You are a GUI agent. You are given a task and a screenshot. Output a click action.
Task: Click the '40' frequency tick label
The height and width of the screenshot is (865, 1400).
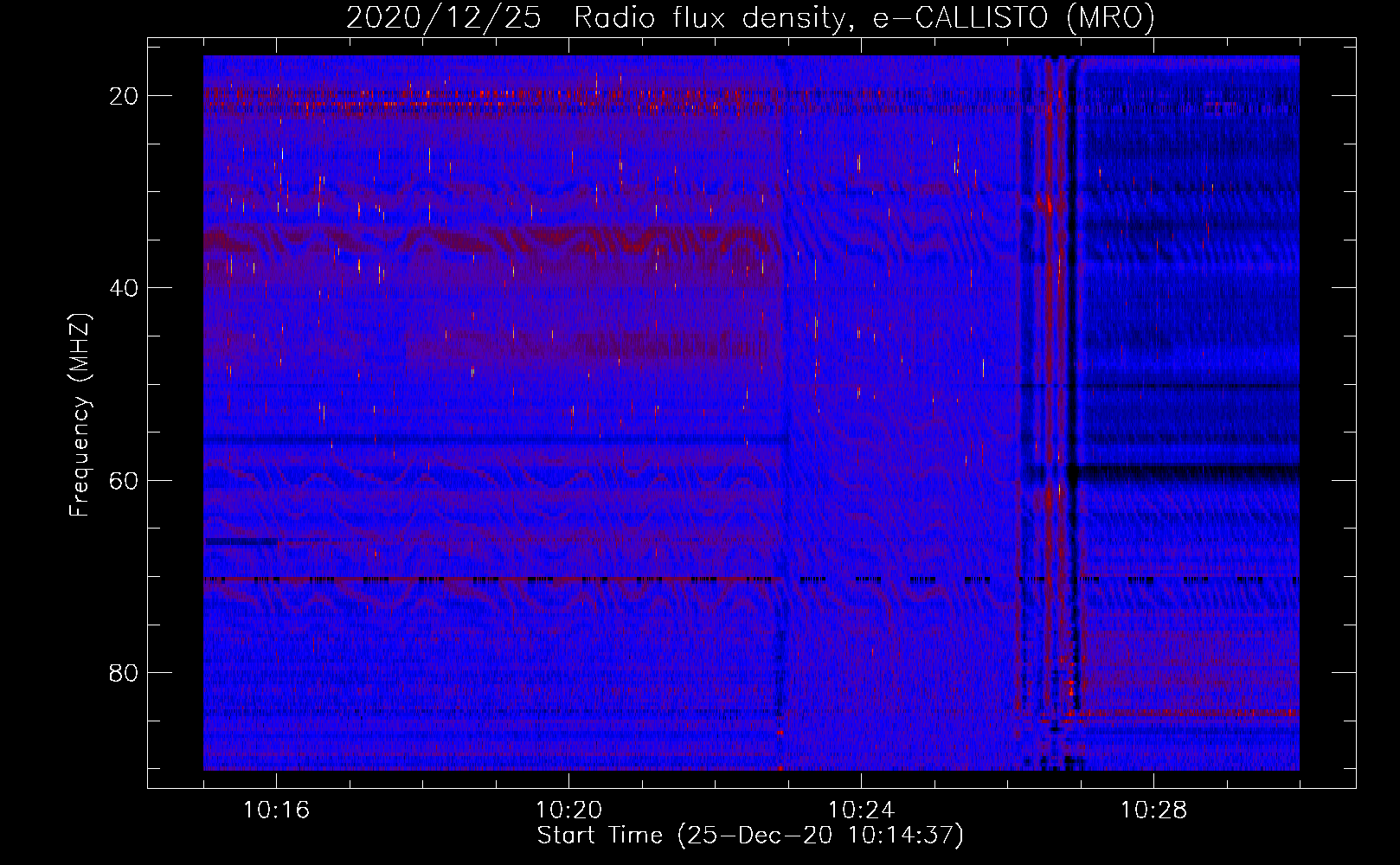pos(125,288)
